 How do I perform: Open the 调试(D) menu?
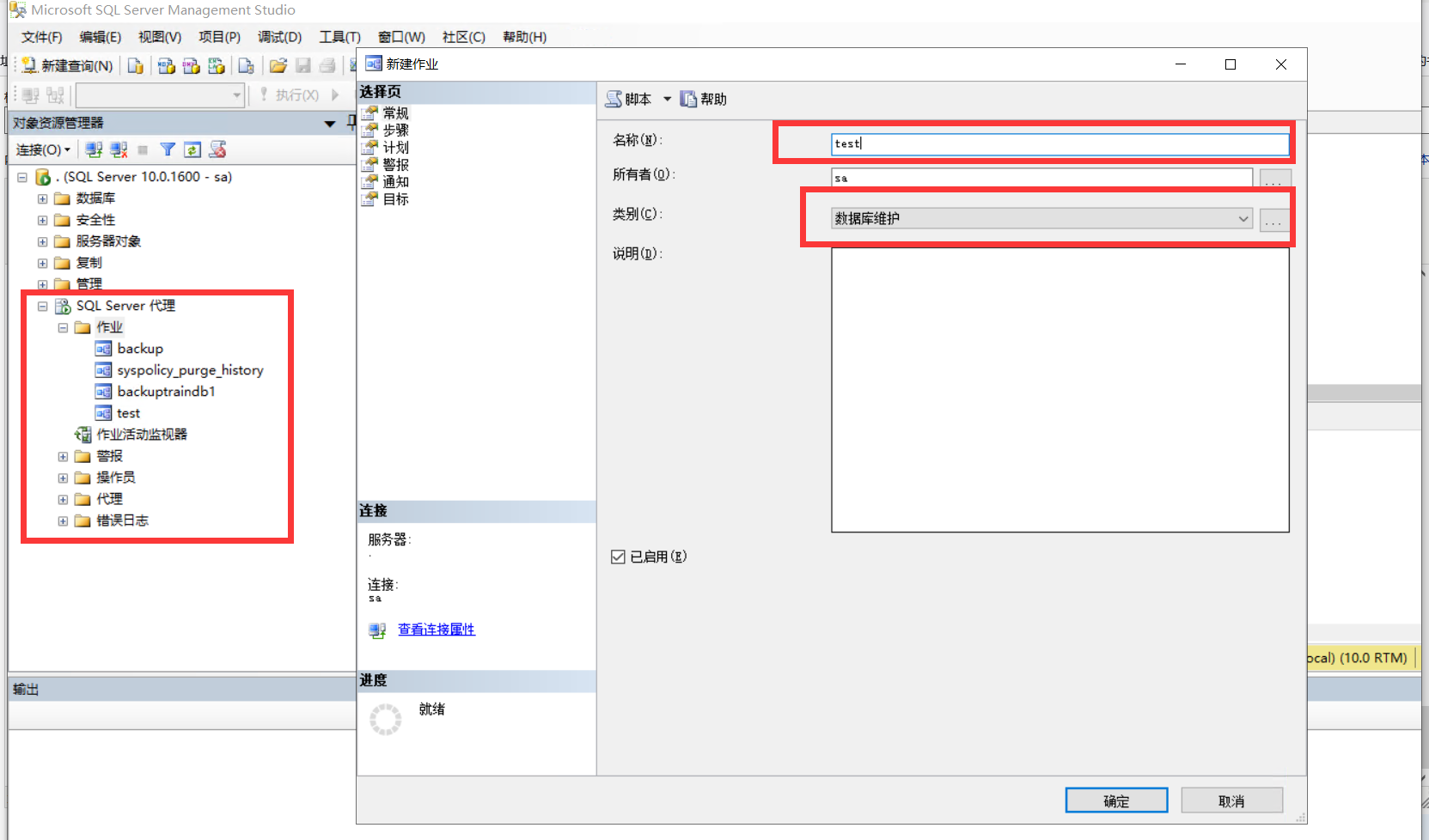[280, 37]
